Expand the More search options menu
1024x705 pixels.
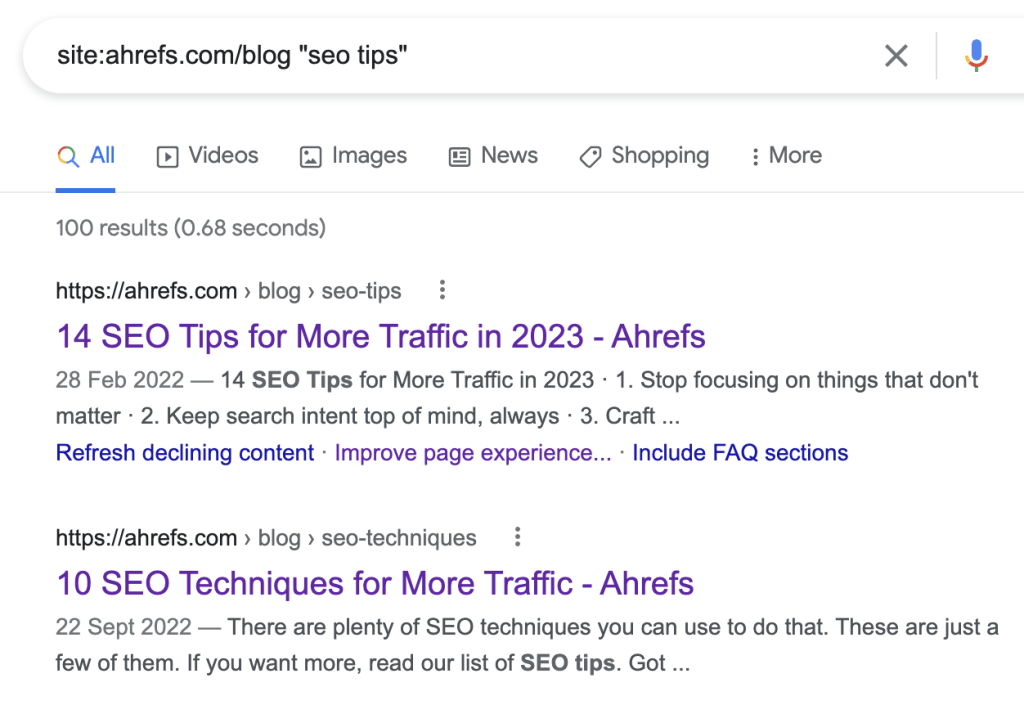785,156
